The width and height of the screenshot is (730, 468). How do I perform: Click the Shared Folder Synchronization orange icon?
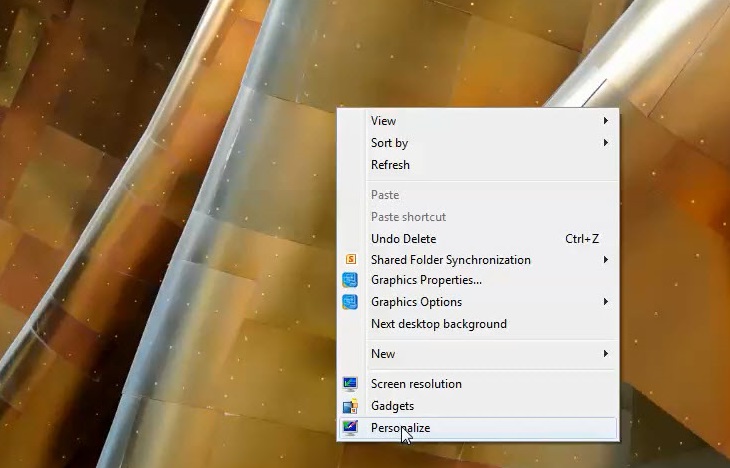(351, 259)
